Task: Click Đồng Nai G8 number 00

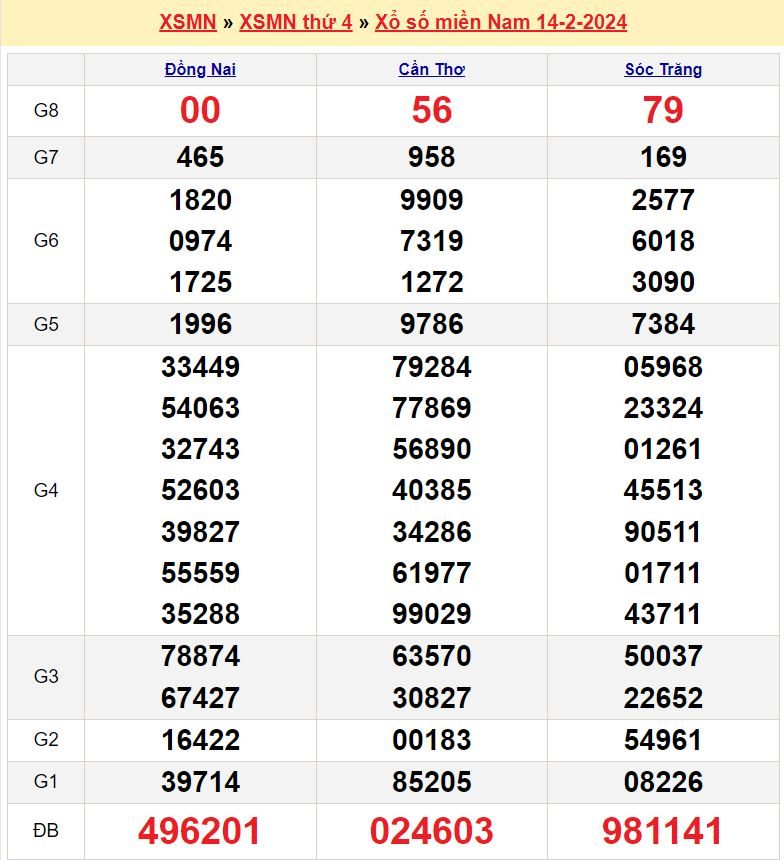Action: [x=200, y=110]
